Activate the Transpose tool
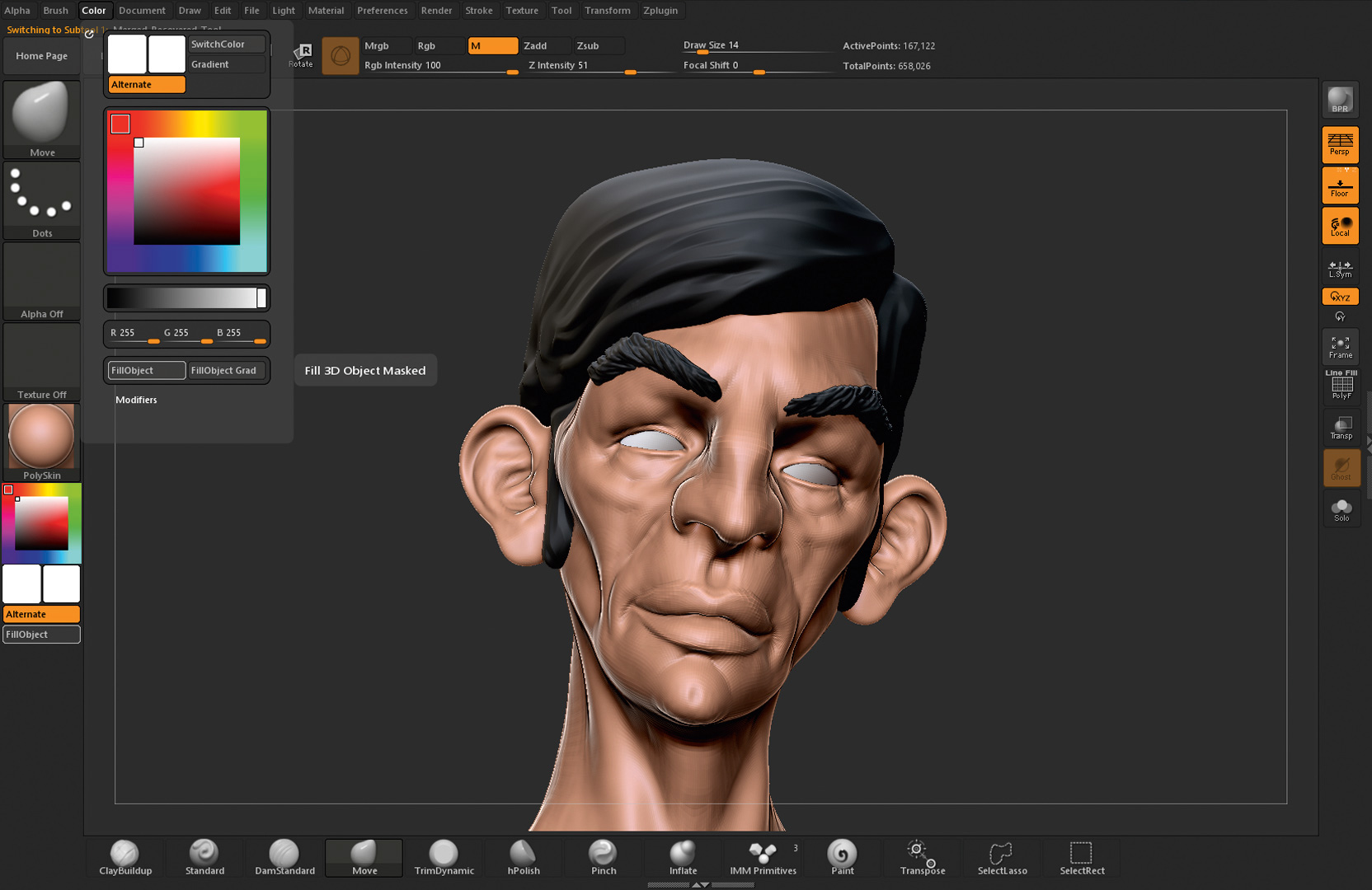The image size is (1372, 890). coord(922,857)
